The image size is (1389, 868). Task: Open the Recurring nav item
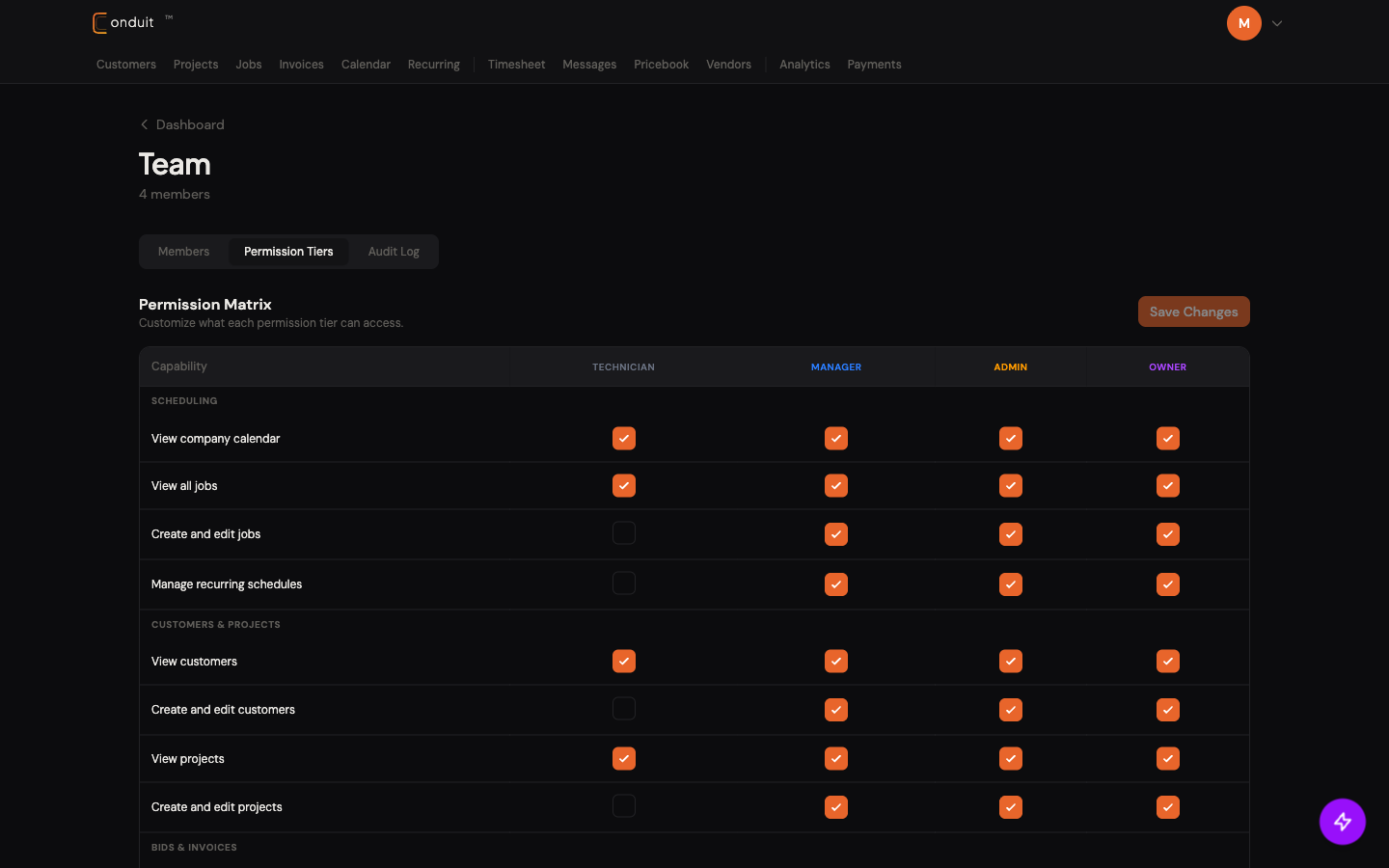point(434,65)
